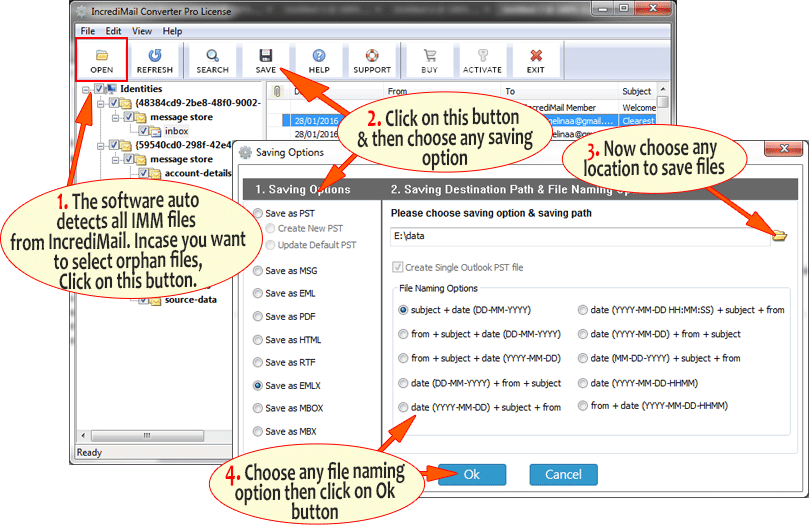Click the SAVE floppy disk icon
Screen dimensions: 809x525
tap(266, 55)
